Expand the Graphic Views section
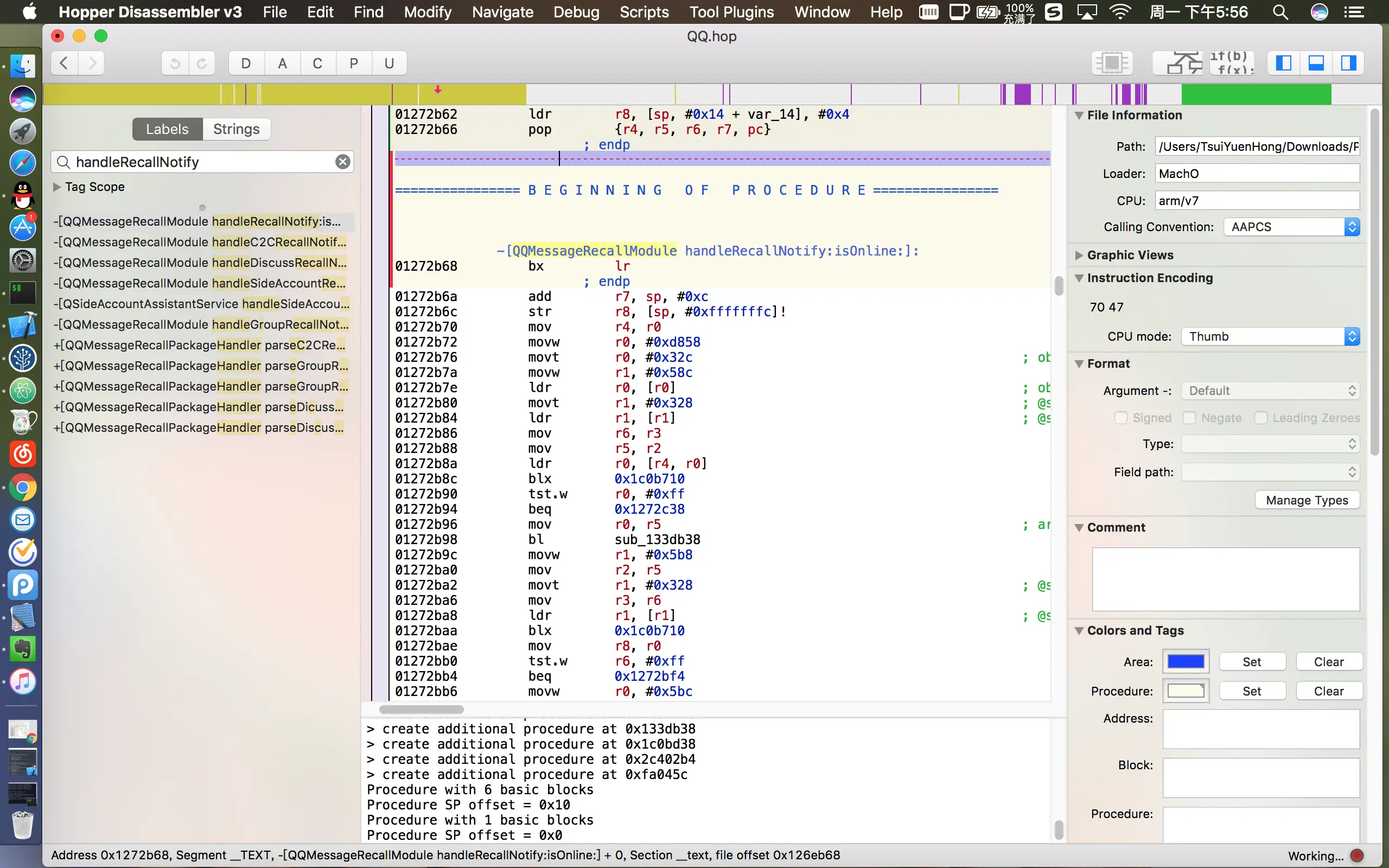The image size is (1389, 868). click(1079, 255)
